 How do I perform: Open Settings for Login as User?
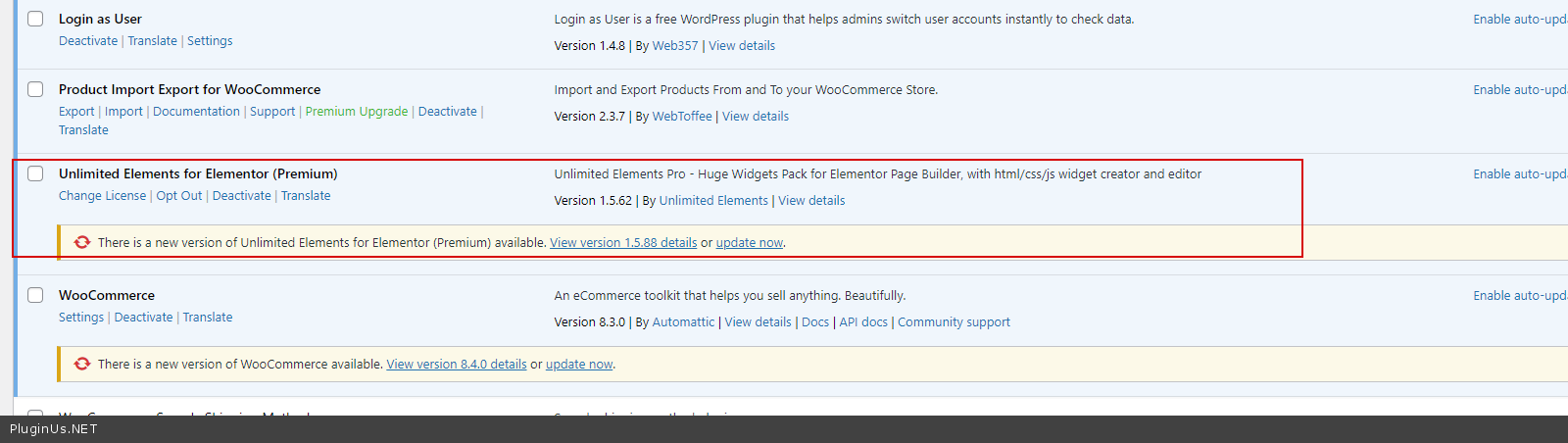coord(210,41)
